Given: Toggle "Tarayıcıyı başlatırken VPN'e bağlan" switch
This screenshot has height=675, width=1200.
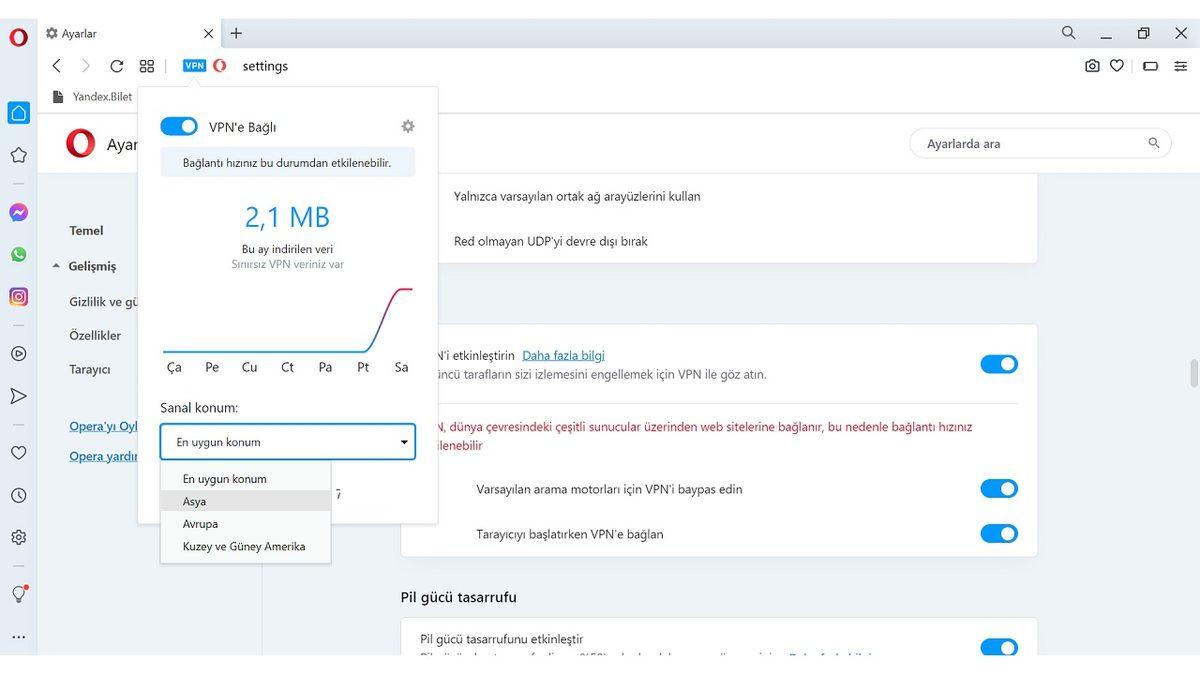Looking at the screenshot, I should 999,533.
